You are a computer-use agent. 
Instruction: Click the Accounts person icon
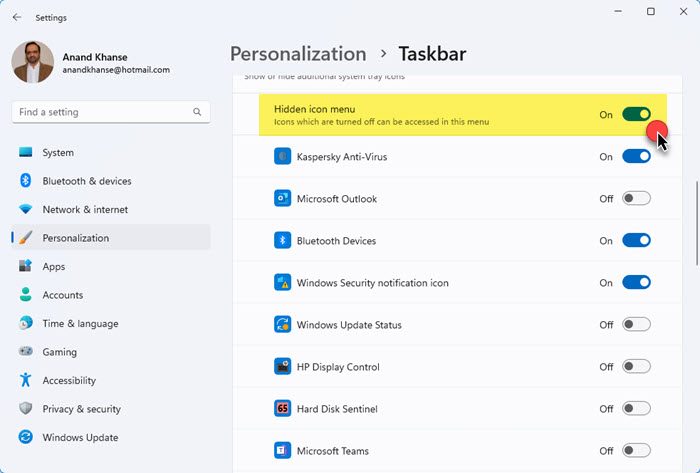coord(26,295)
